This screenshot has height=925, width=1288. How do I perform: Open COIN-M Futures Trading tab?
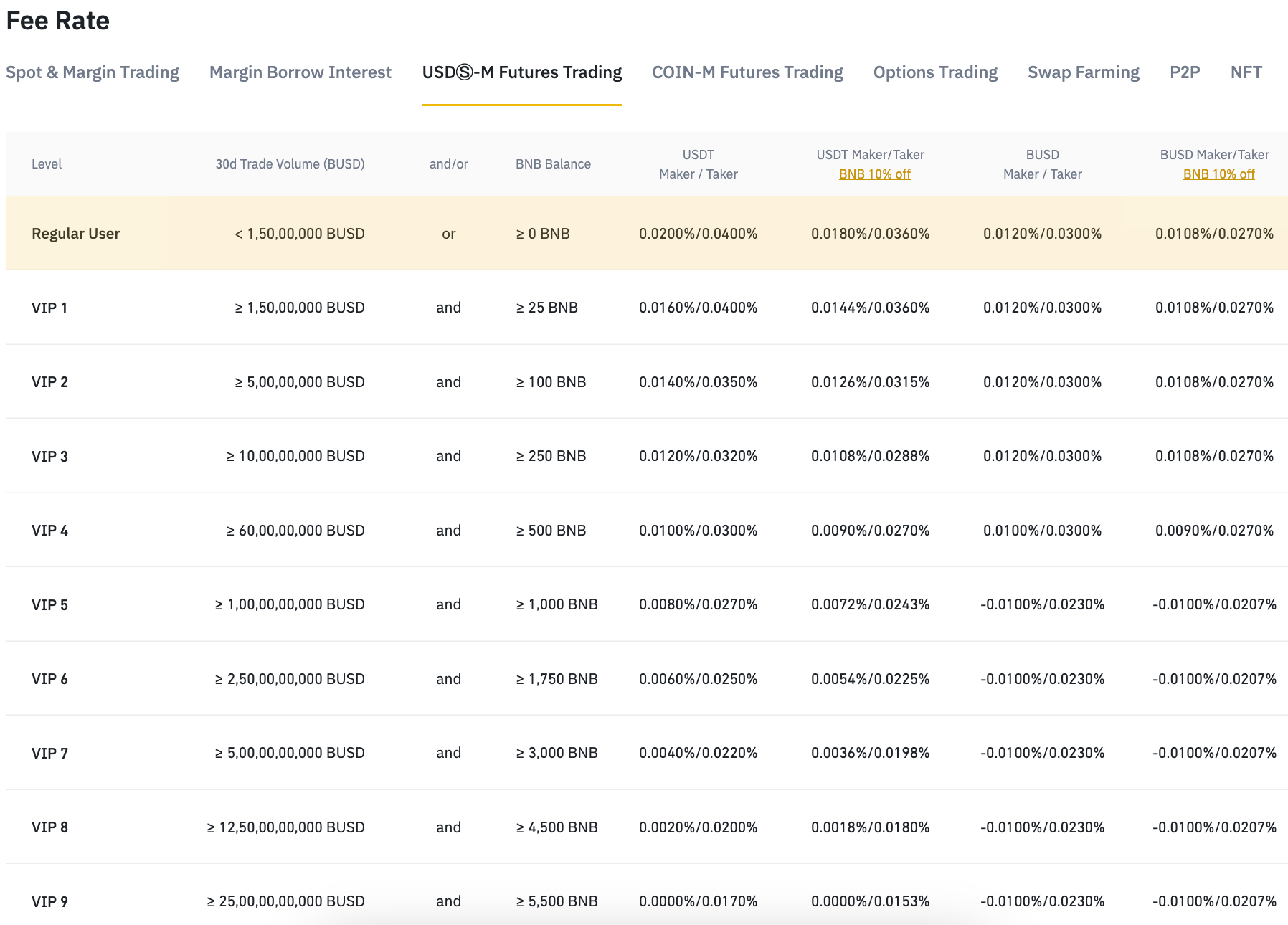tap(747, 72)
